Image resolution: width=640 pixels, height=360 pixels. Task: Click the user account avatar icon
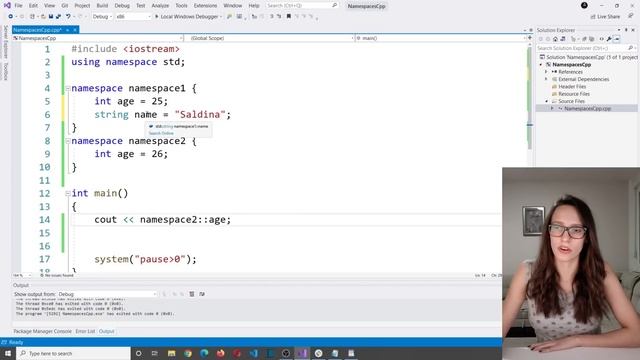click(584, 5)
